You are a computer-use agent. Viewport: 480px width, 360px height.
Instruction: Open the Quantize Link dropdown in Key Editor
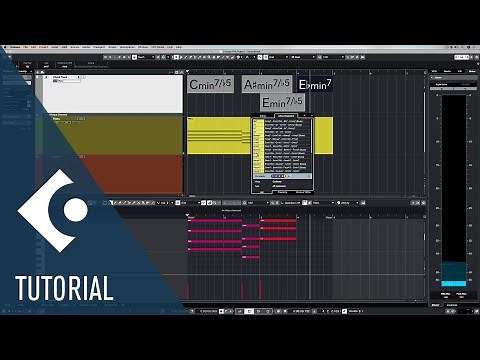tap(291, 203)
